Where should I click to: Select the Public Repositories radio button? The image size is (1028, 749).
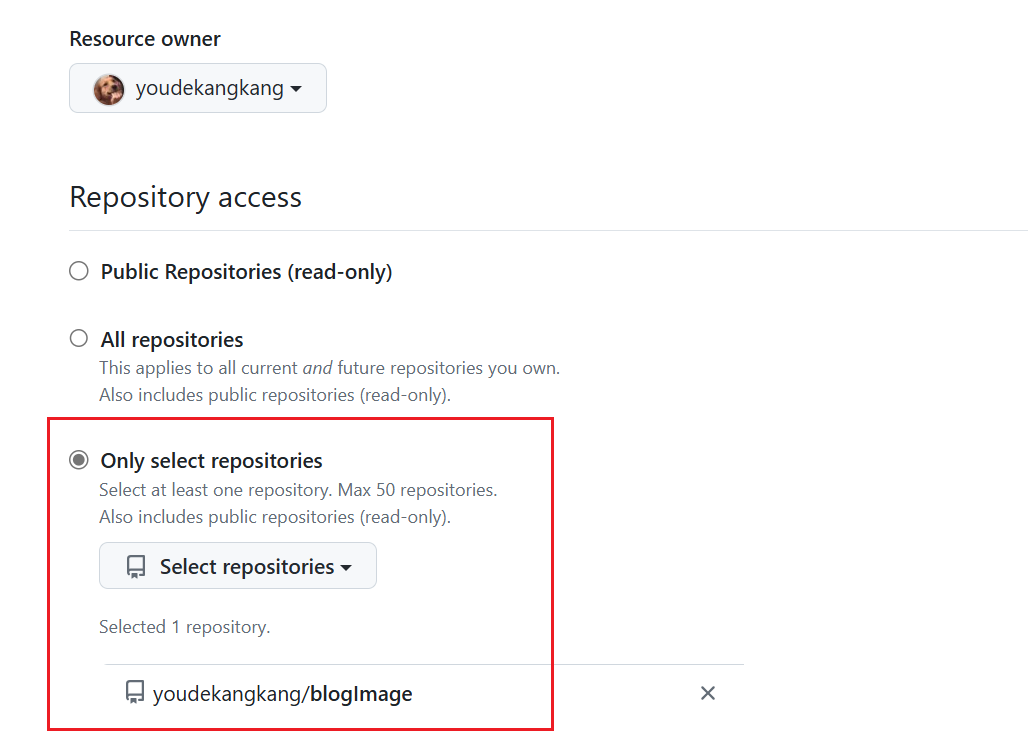point(79,271)
